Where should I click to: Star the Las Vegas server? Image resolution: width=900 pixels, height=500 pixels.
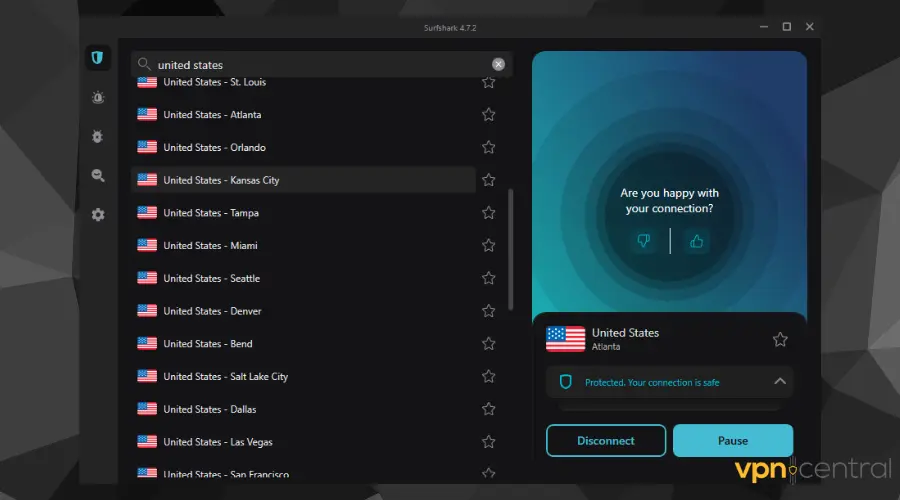point(488,442)
